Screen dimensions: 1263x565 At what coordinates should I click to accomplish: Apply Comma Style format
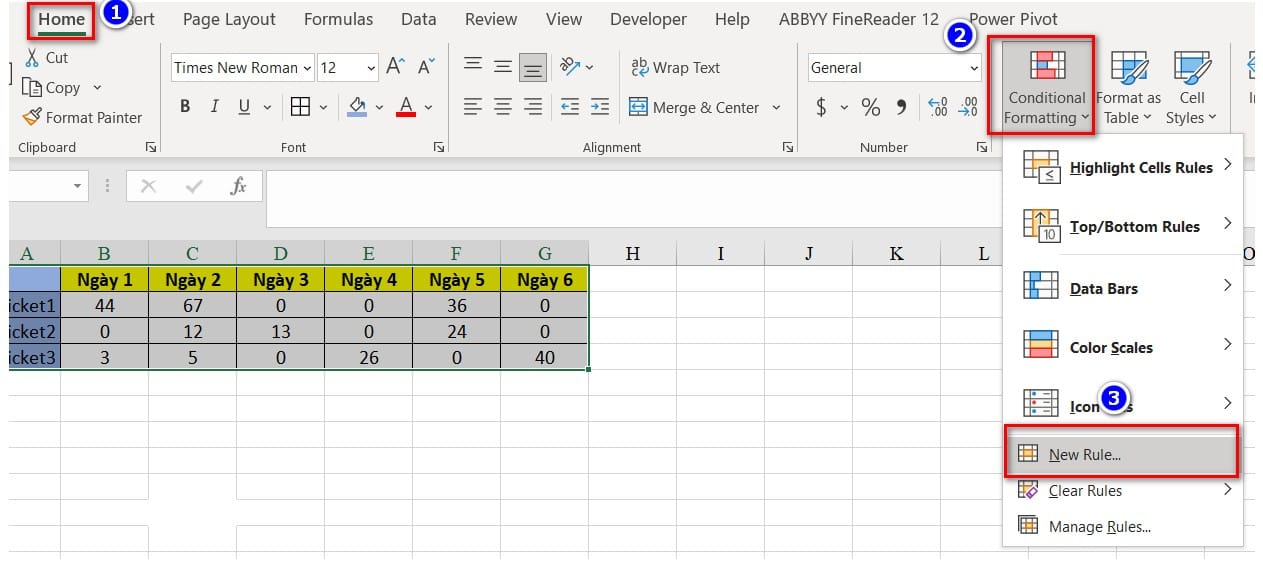tap(901, 107)
